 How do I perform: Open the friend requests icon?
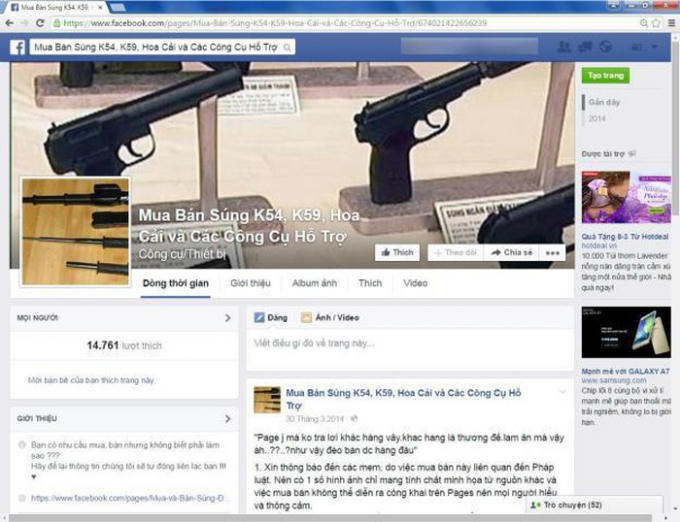click(x=564, y=47)
